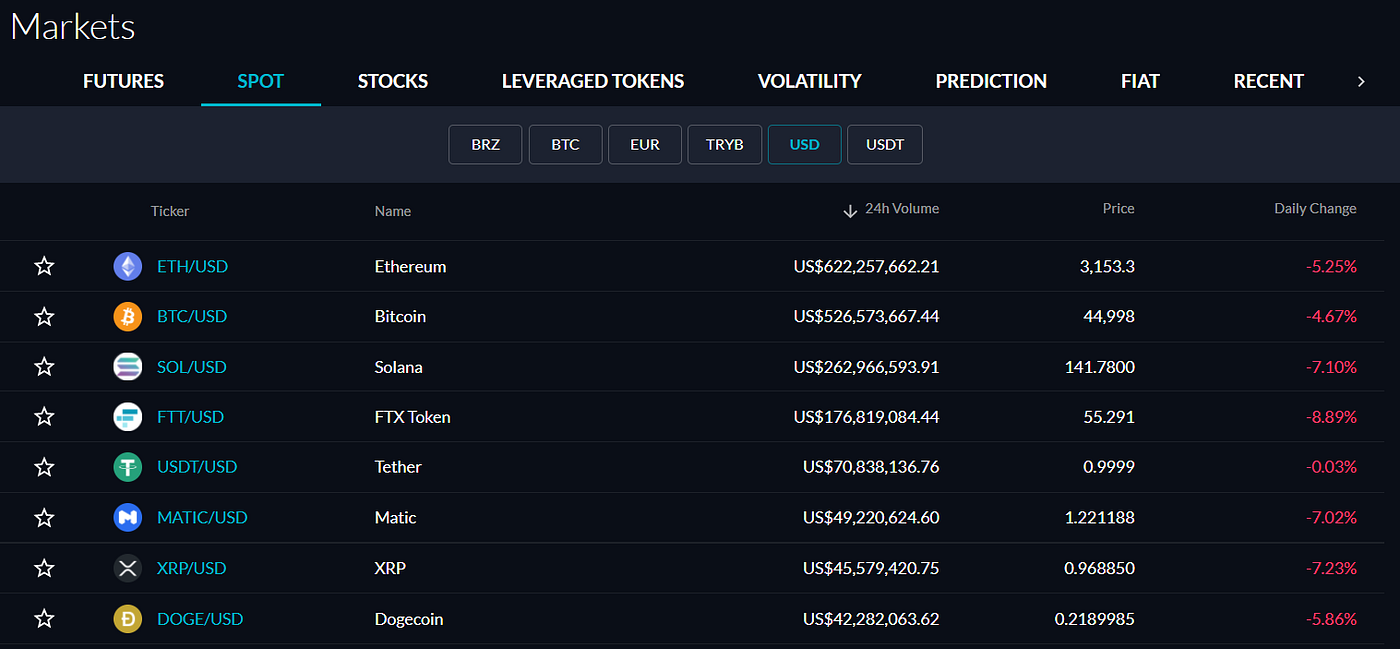Screen dimensions: 1400x649
Task: Filter markets by EUR quote currency
Action: coord(645,144)
